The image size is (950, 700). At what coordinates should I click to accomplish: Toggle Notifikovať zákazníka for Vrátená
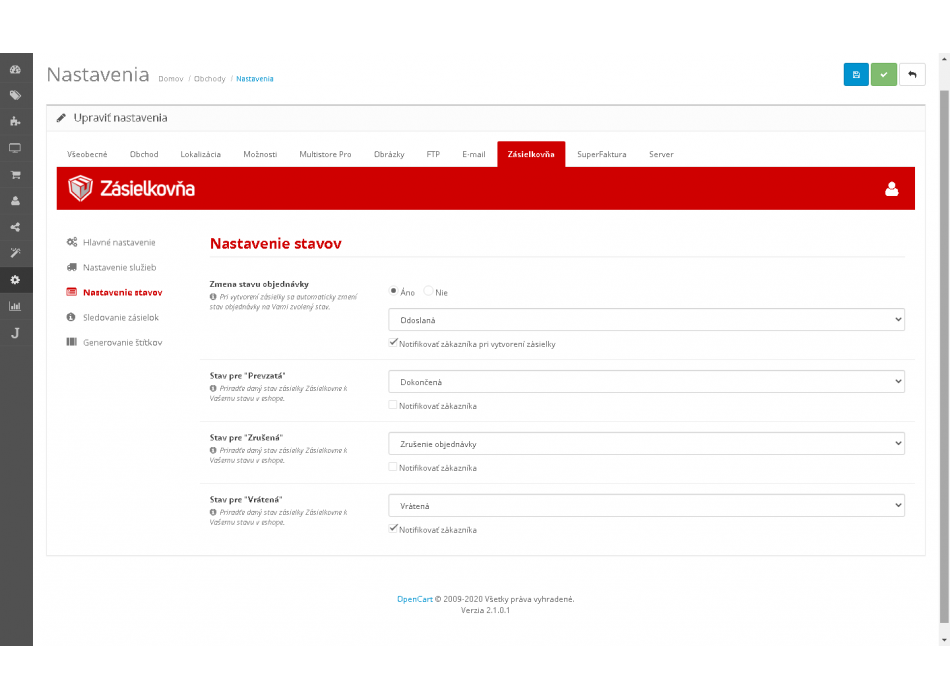click(x=393, y=528)
